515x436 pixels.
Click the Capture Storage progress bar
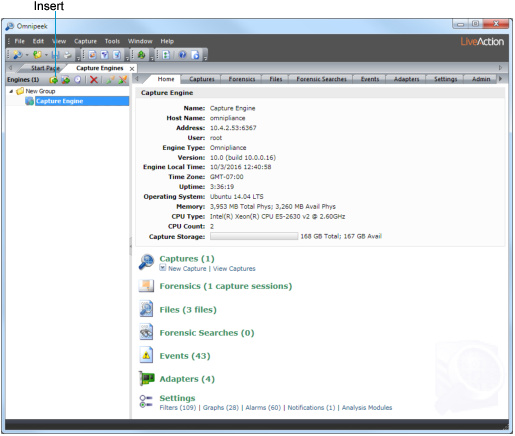click(x=254, y=236)
